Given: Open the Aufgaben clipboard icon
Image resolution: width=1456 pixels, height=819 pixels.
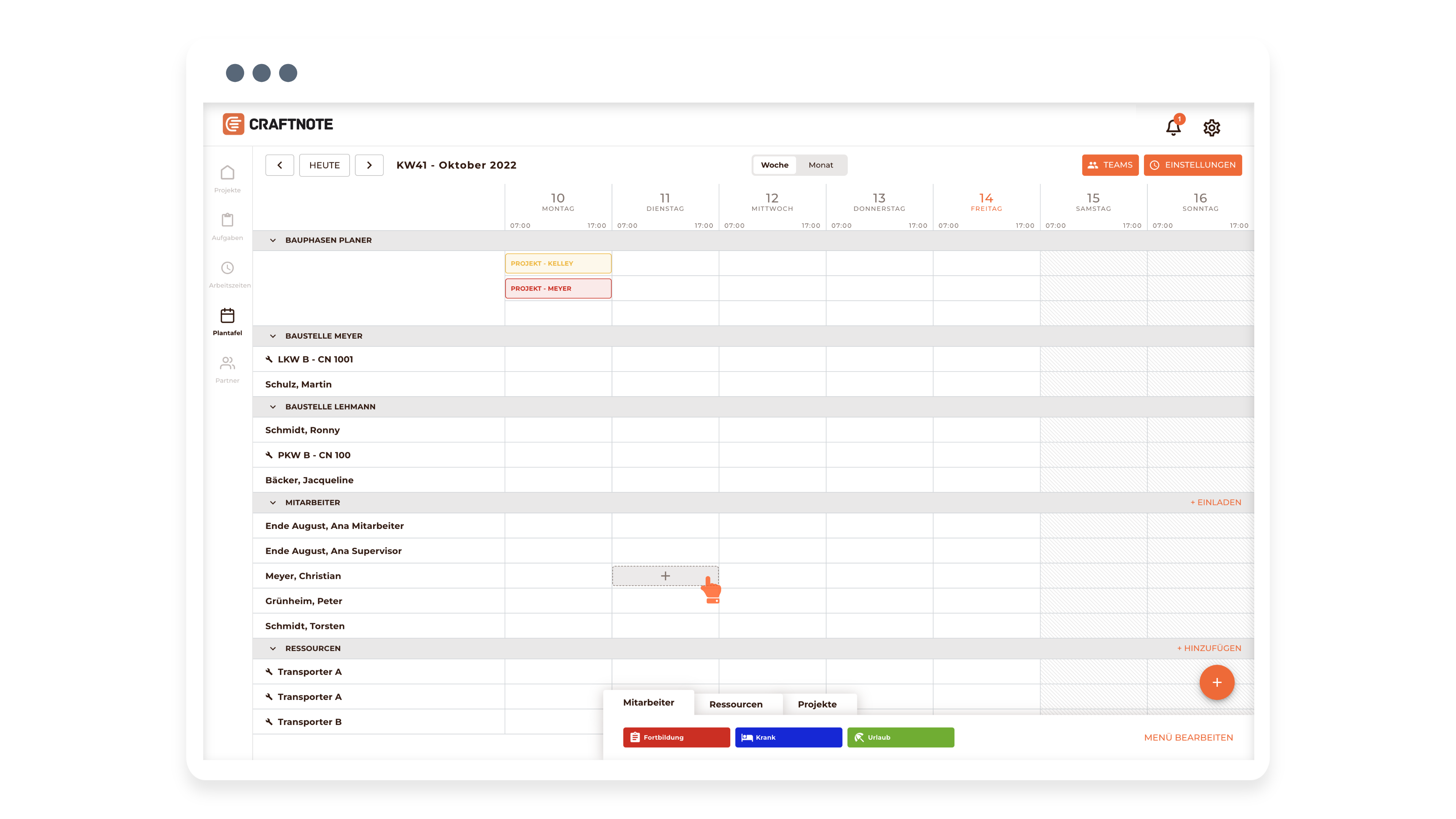Looking at the screenshot, I should coord(227,220).
